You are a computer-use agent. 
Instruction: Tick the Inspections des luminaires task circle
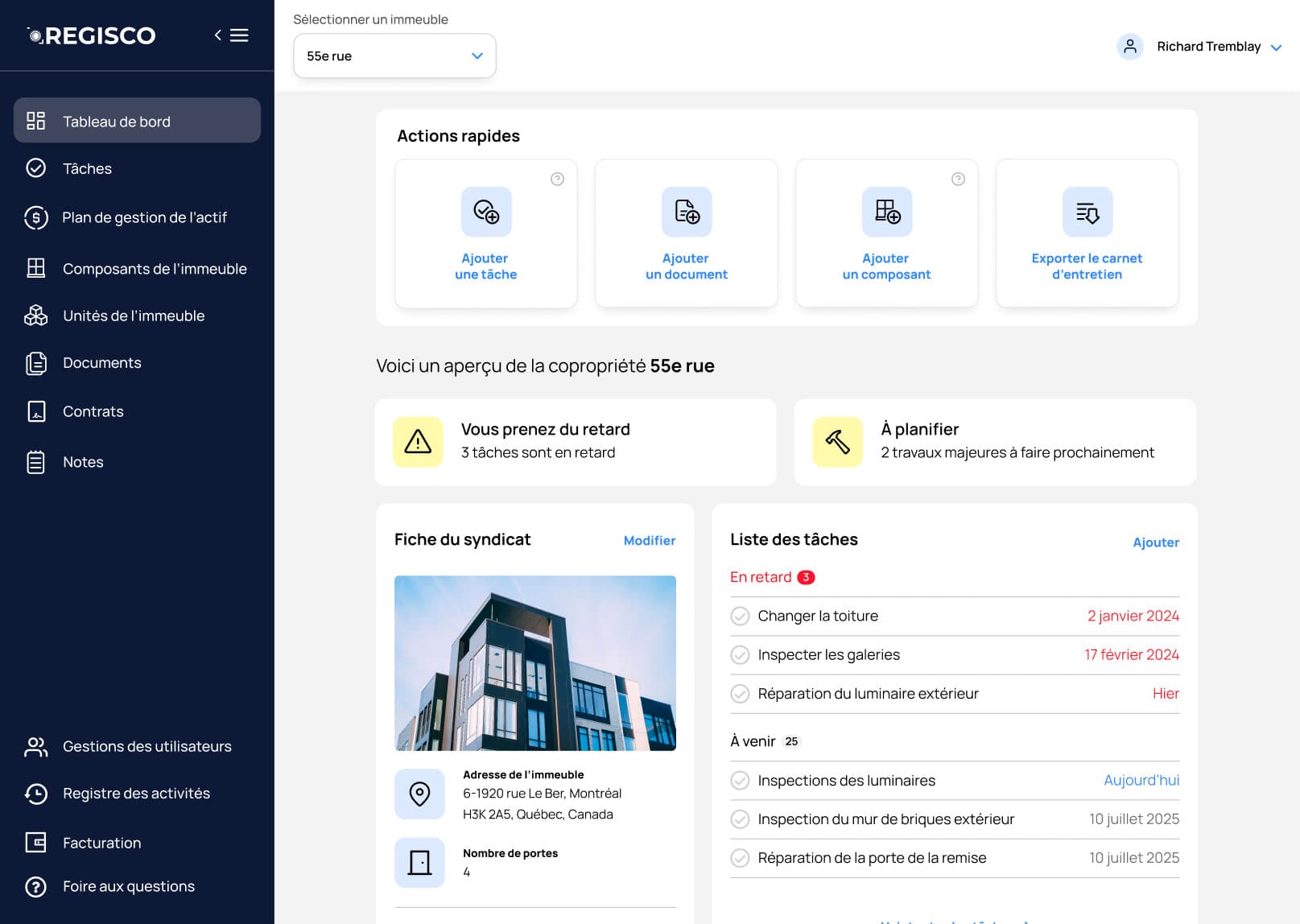(740, 781)
